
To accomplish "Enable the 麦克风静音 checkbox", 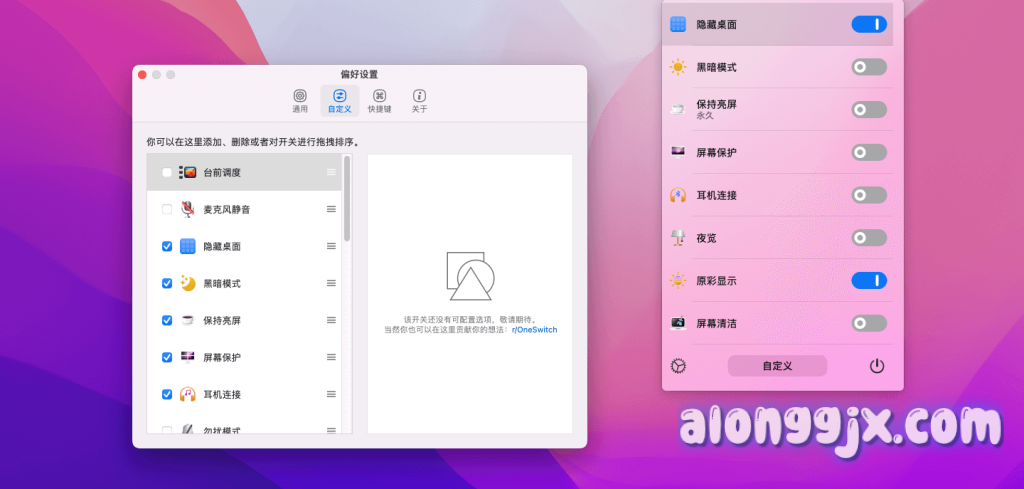I will tap(166, 209).
